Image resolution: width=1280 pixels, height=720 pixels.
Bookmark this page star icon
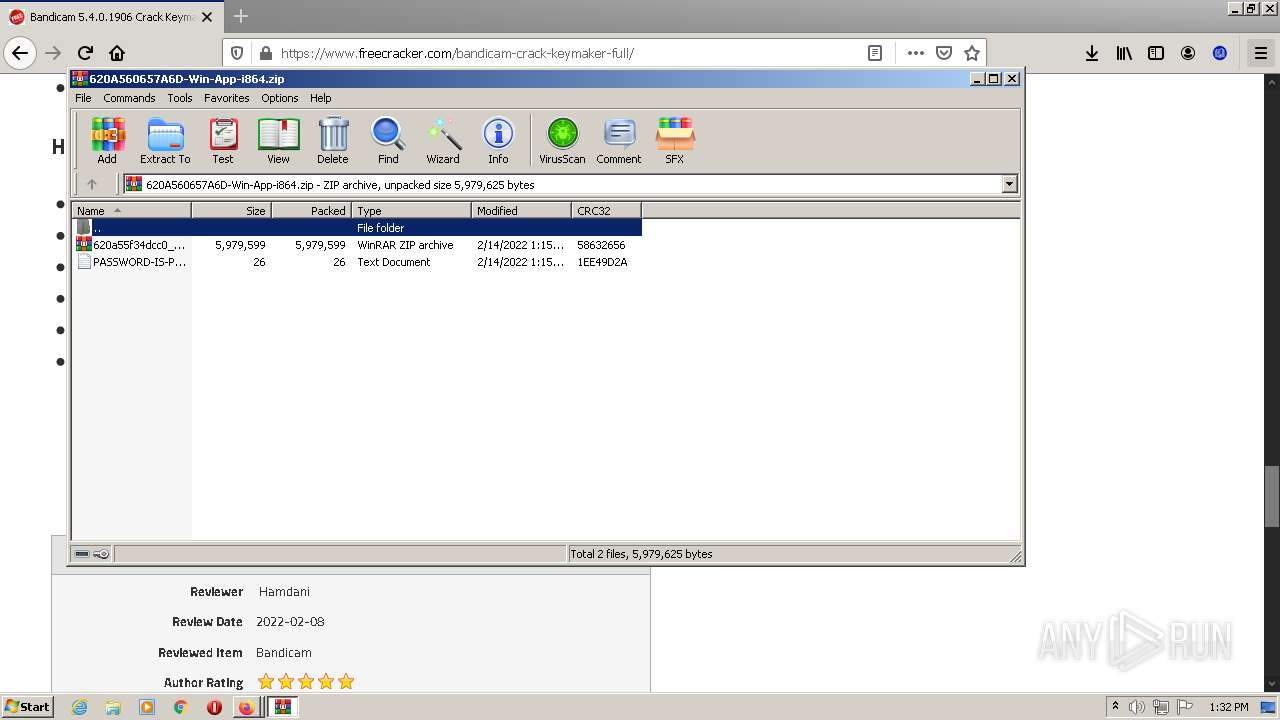tap(971, 53)
